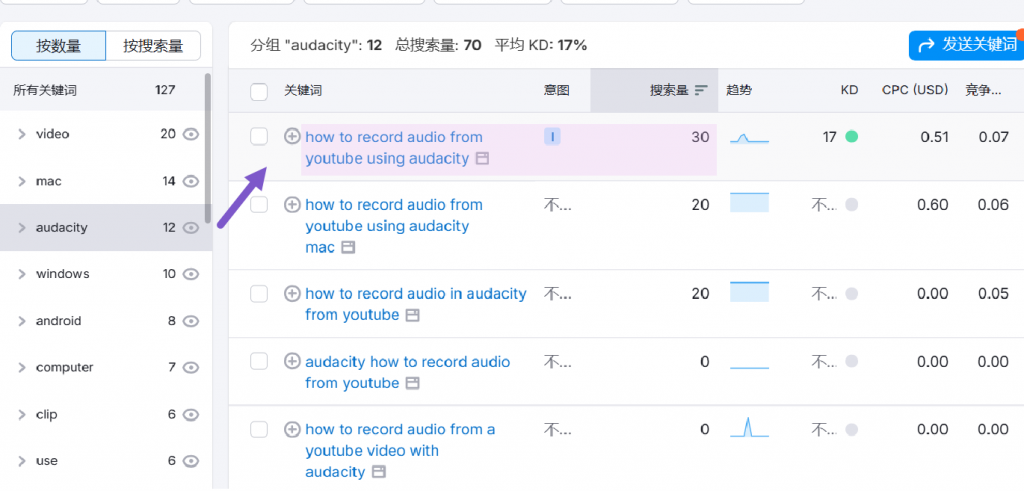Open SERP icon after 'audacity mac' keyword
Screen dimensions: 1024x491
point(348,247)
